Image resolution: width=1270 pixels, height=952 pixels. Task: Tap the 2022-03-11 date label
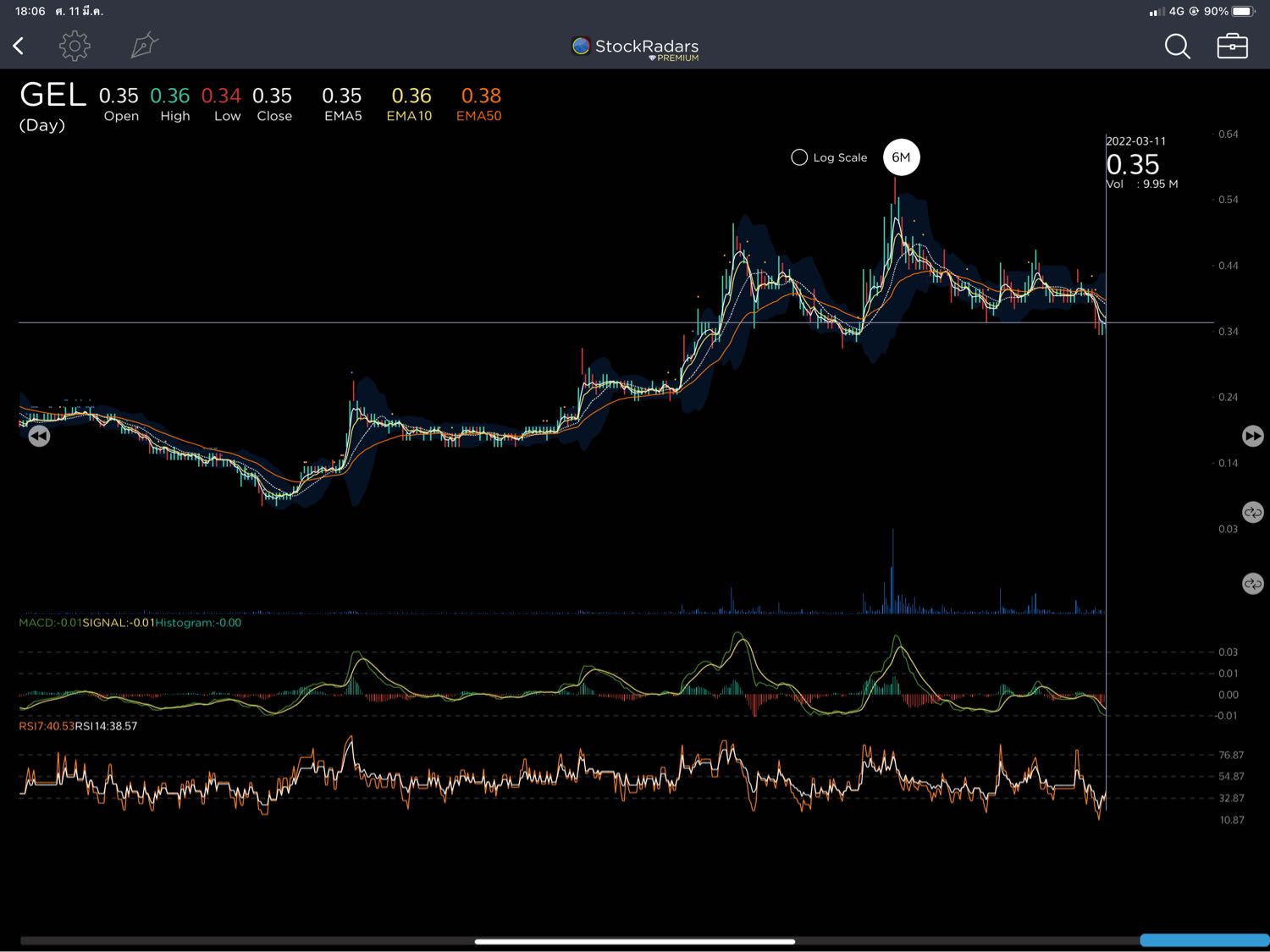click(x=1136, y=141)
